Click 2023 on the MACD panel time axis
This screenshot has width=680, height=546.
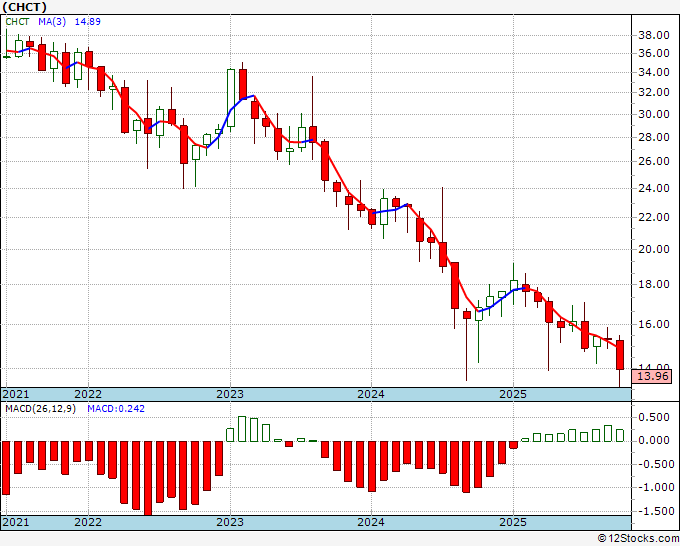pyautogui.click(x=230, y=522)
